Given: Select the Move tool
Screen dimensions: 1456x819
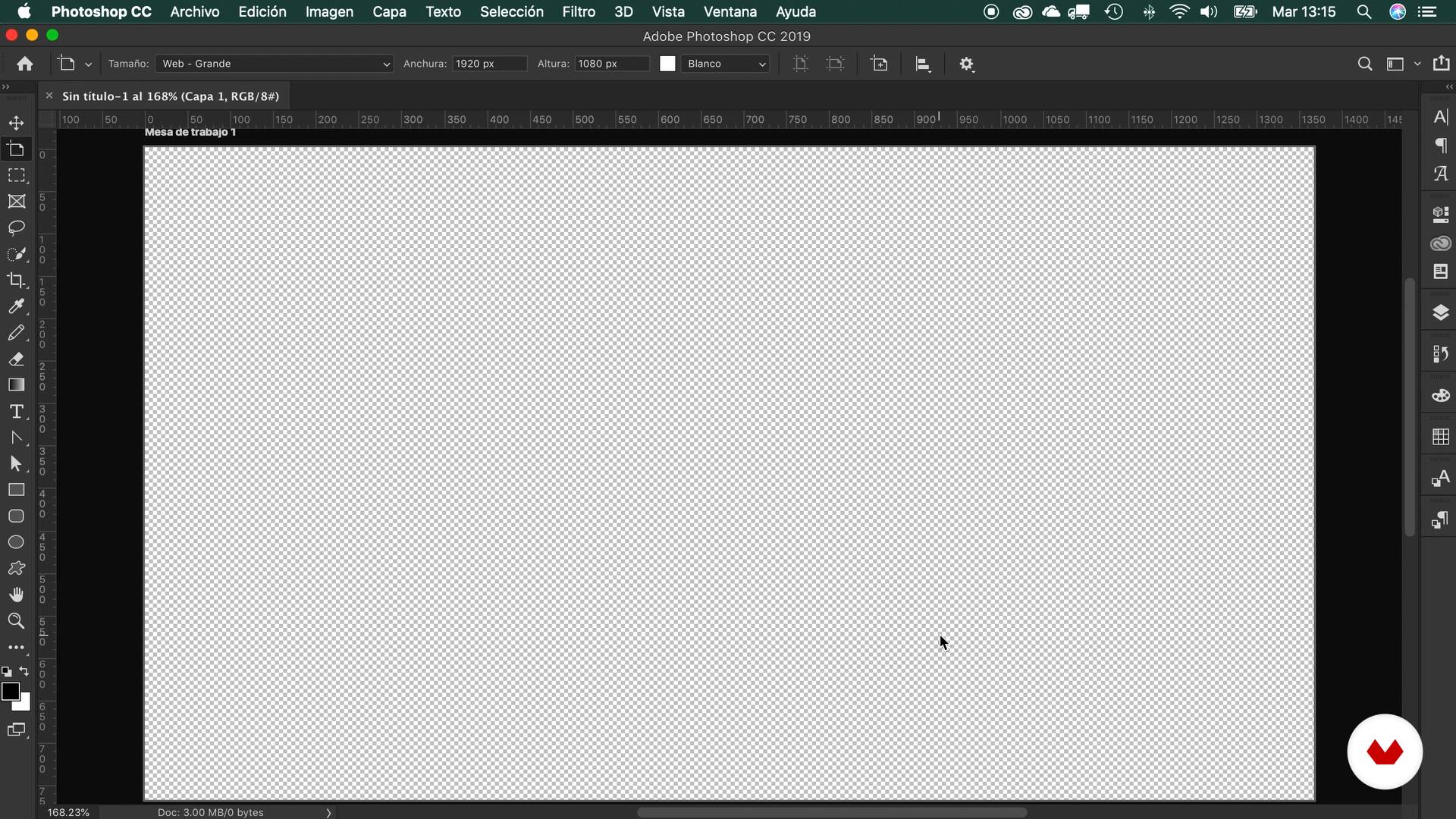Looking at the screenshot, I should pos(16,123).
